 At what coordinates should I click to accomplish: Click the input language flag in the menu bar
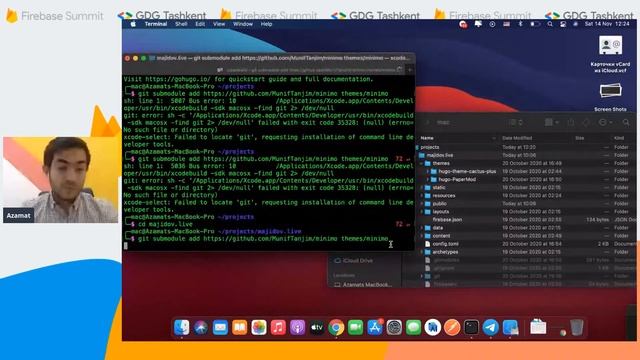507,24
